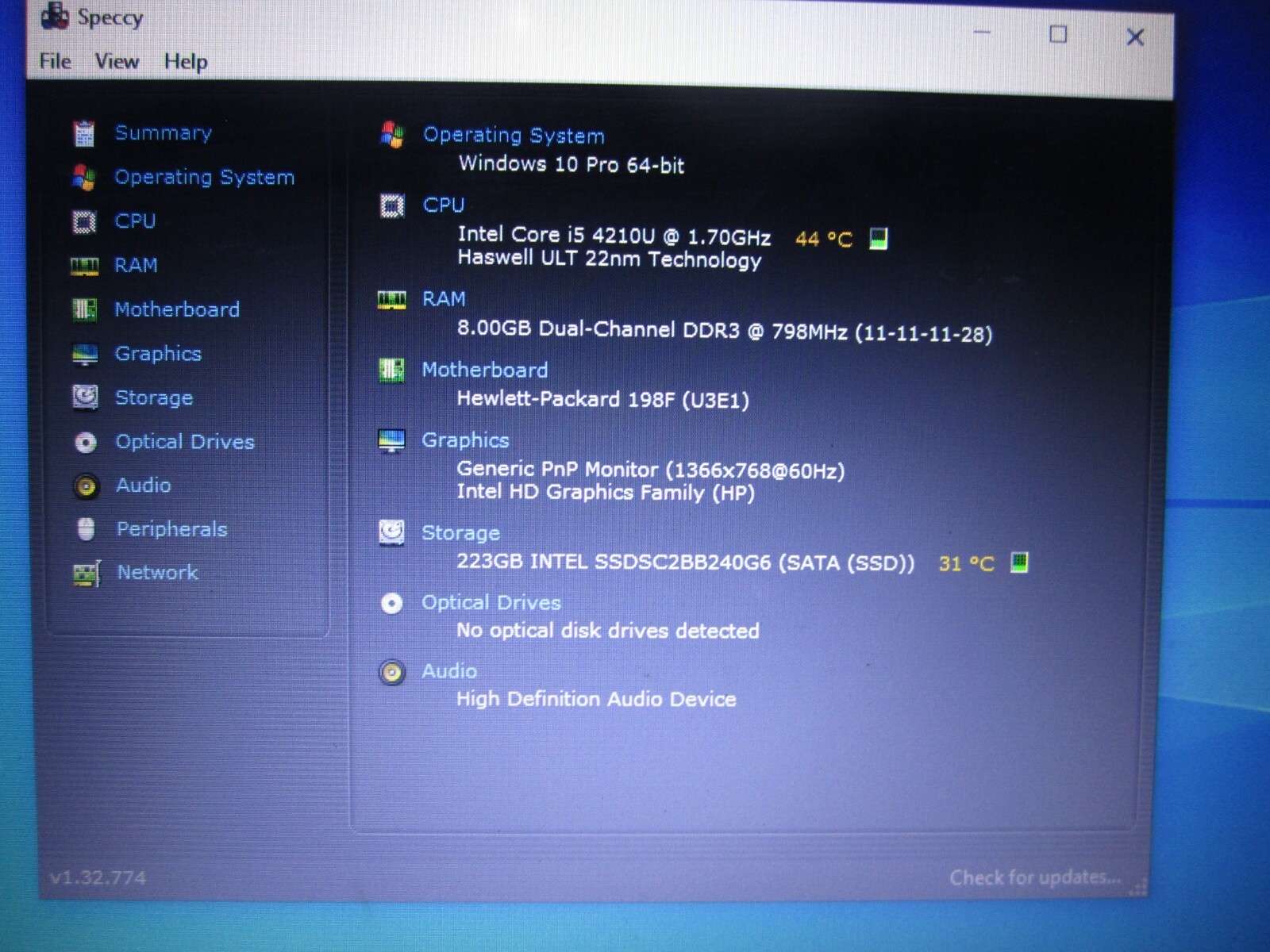1270x952 pixels.
Task: Click the Windows 10 Pro 64-bit text
Action: (x=571, y=164)
